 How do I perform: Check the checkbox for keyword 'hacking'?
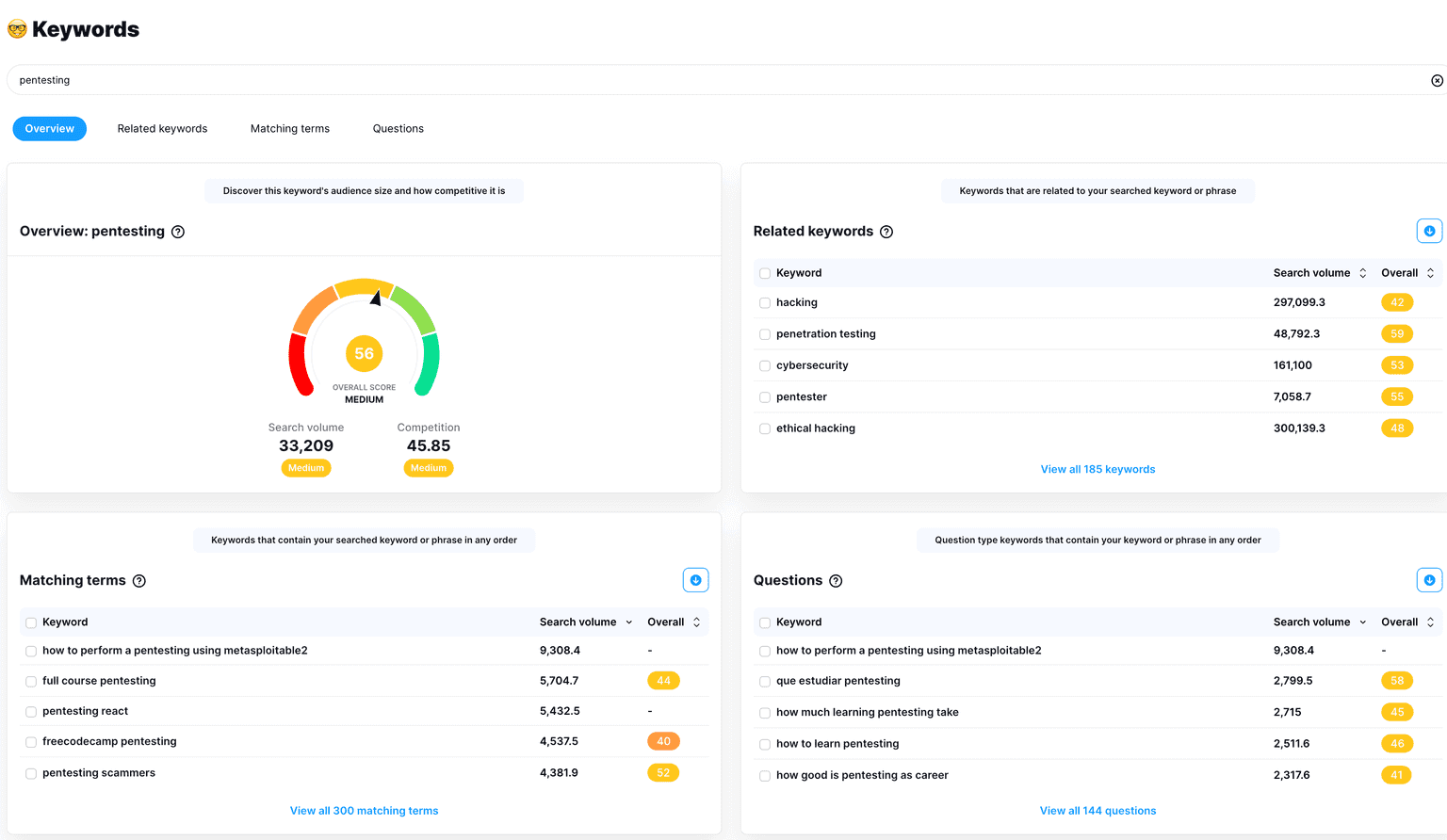764,302
